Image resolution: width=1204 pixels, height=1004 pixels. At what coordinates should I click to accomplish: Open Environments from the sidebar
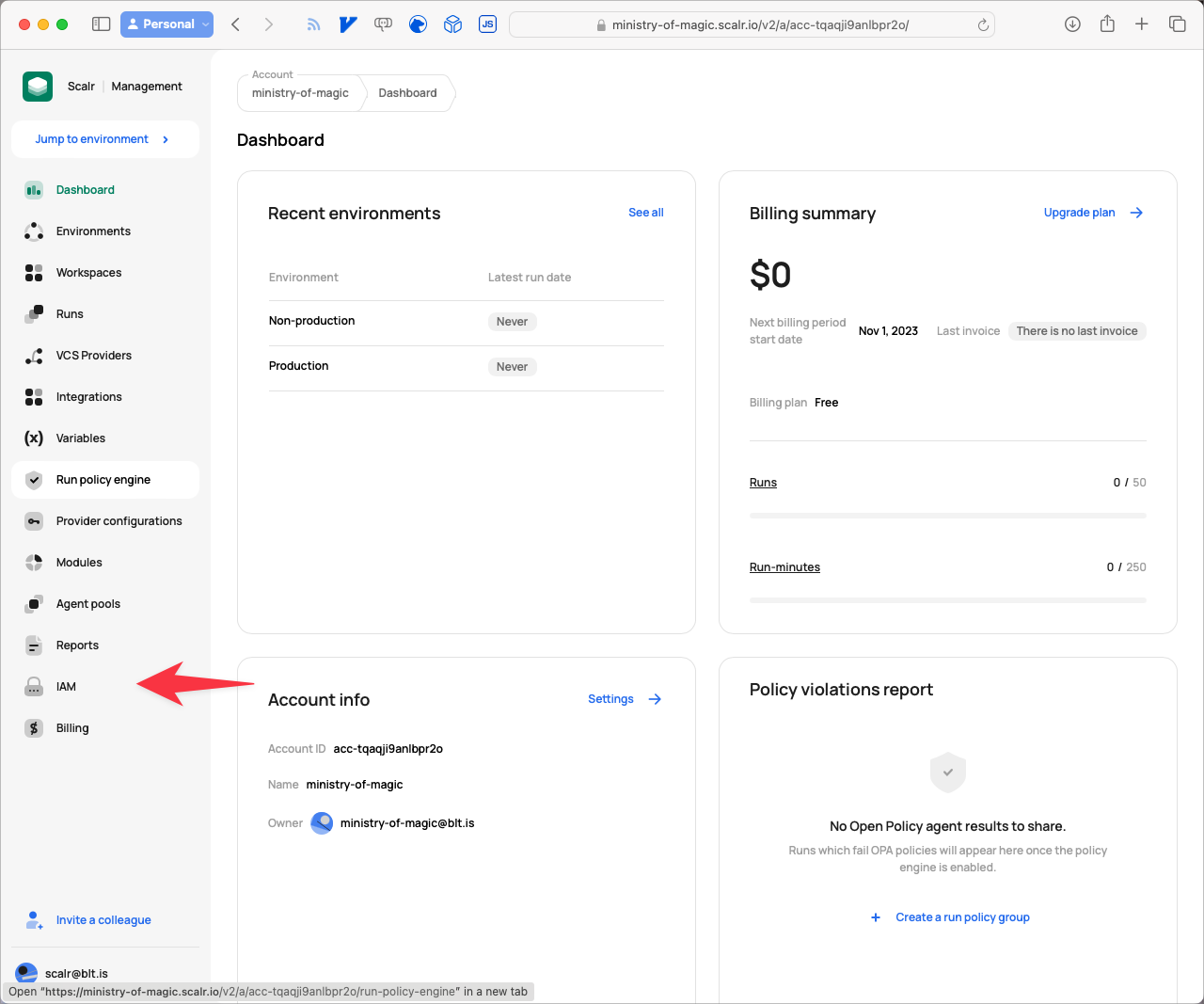click(93, 231)
